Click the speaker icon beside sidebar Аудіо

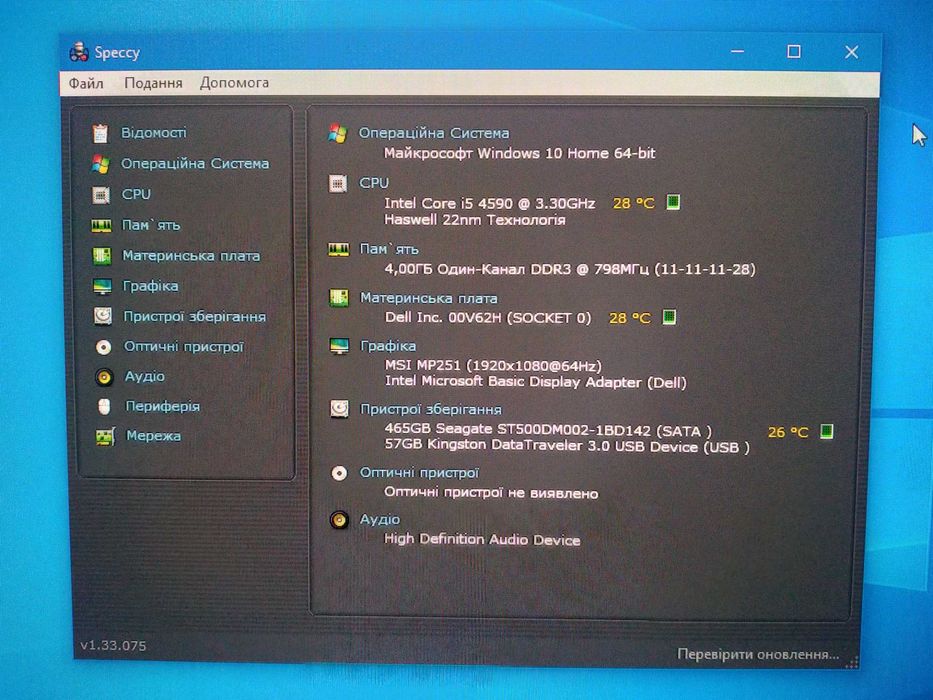[104, 377]
